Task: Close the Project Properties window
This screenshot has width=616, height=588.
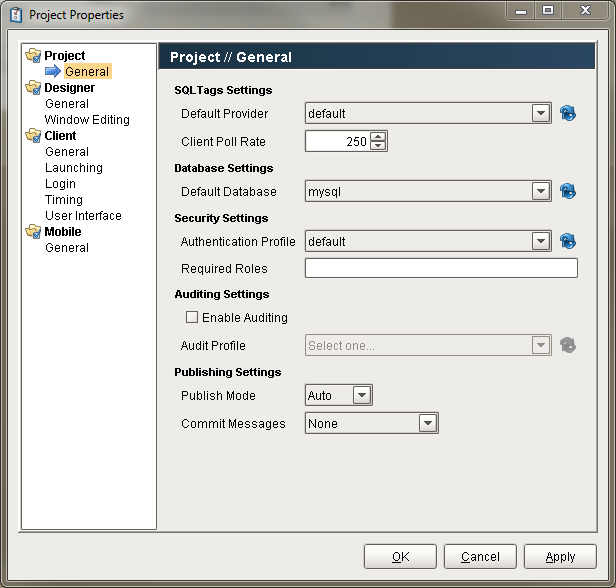Action: coord(585,10)
